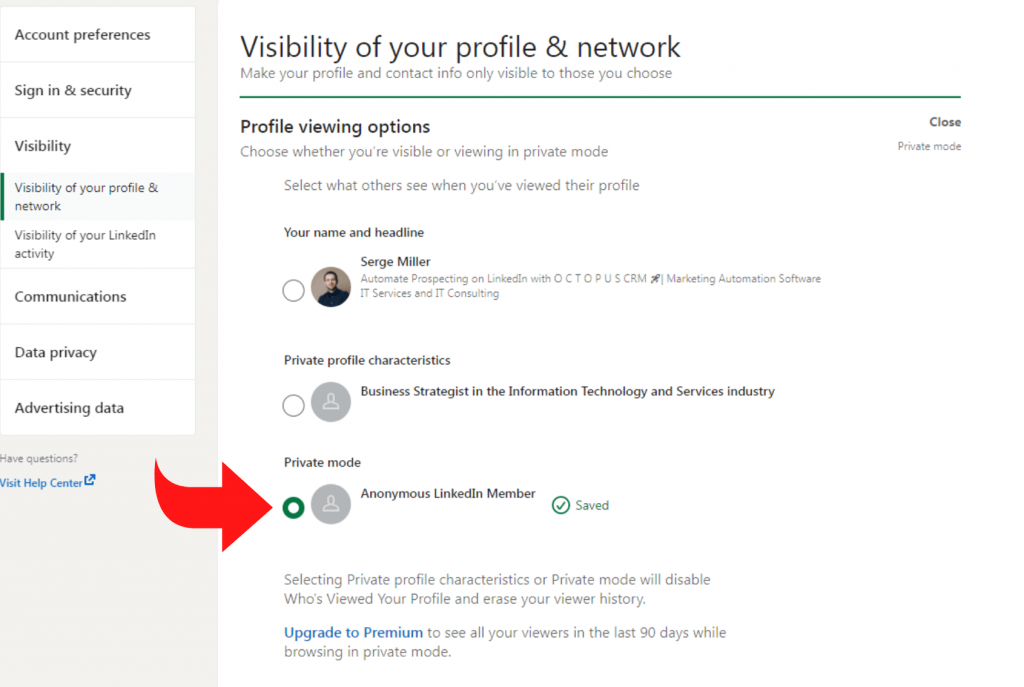Open Sign in & security settings
Screen dimensions: 1024x687
point(73,89)
